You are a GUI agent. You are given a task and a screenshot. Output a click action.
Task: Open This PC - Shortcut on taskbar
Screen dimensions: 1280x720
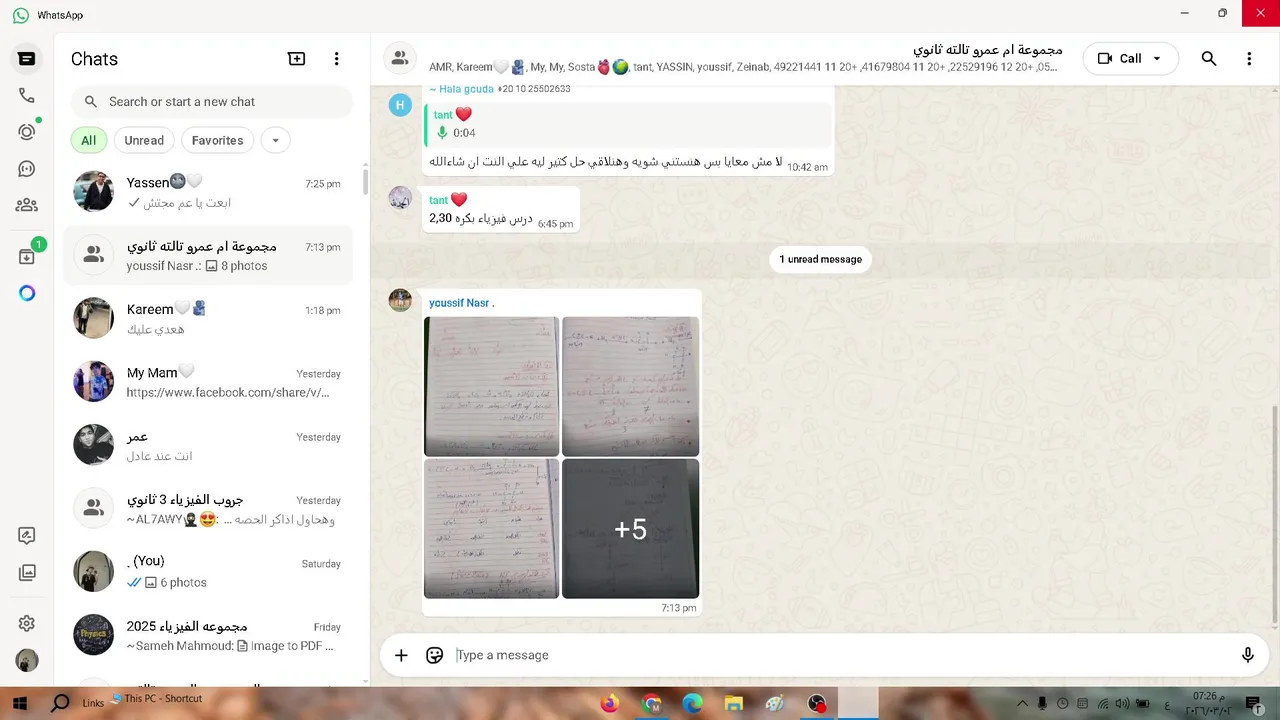tap(157, 699)
